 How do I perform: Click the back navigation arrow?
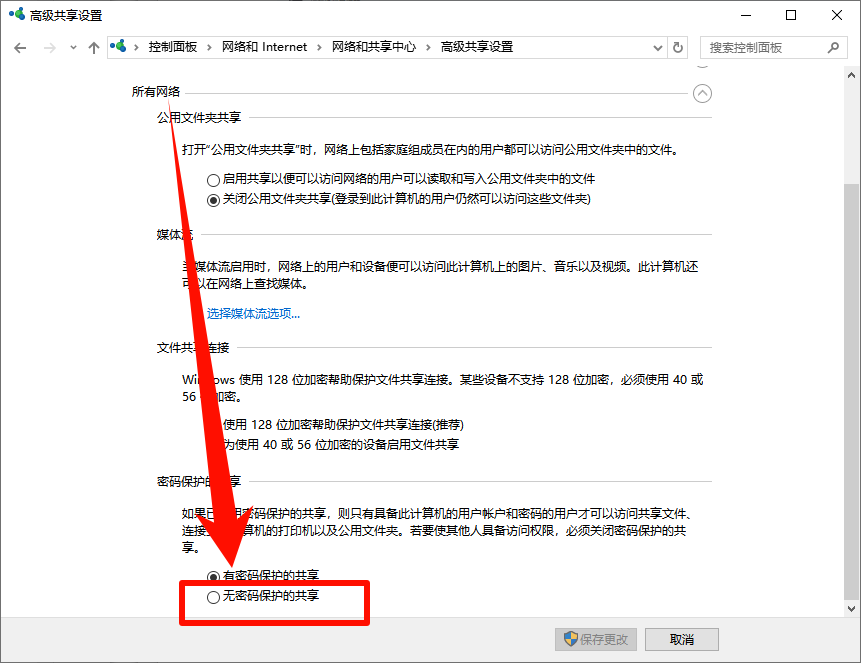click(x=20, y=47)
